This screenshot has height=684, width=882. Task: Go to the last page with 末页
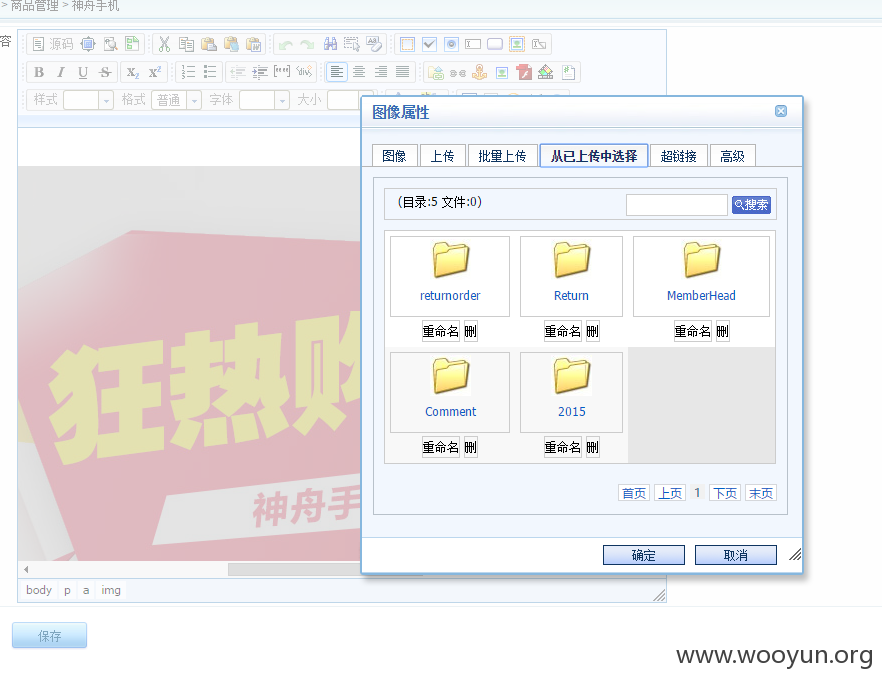point(760,493)
